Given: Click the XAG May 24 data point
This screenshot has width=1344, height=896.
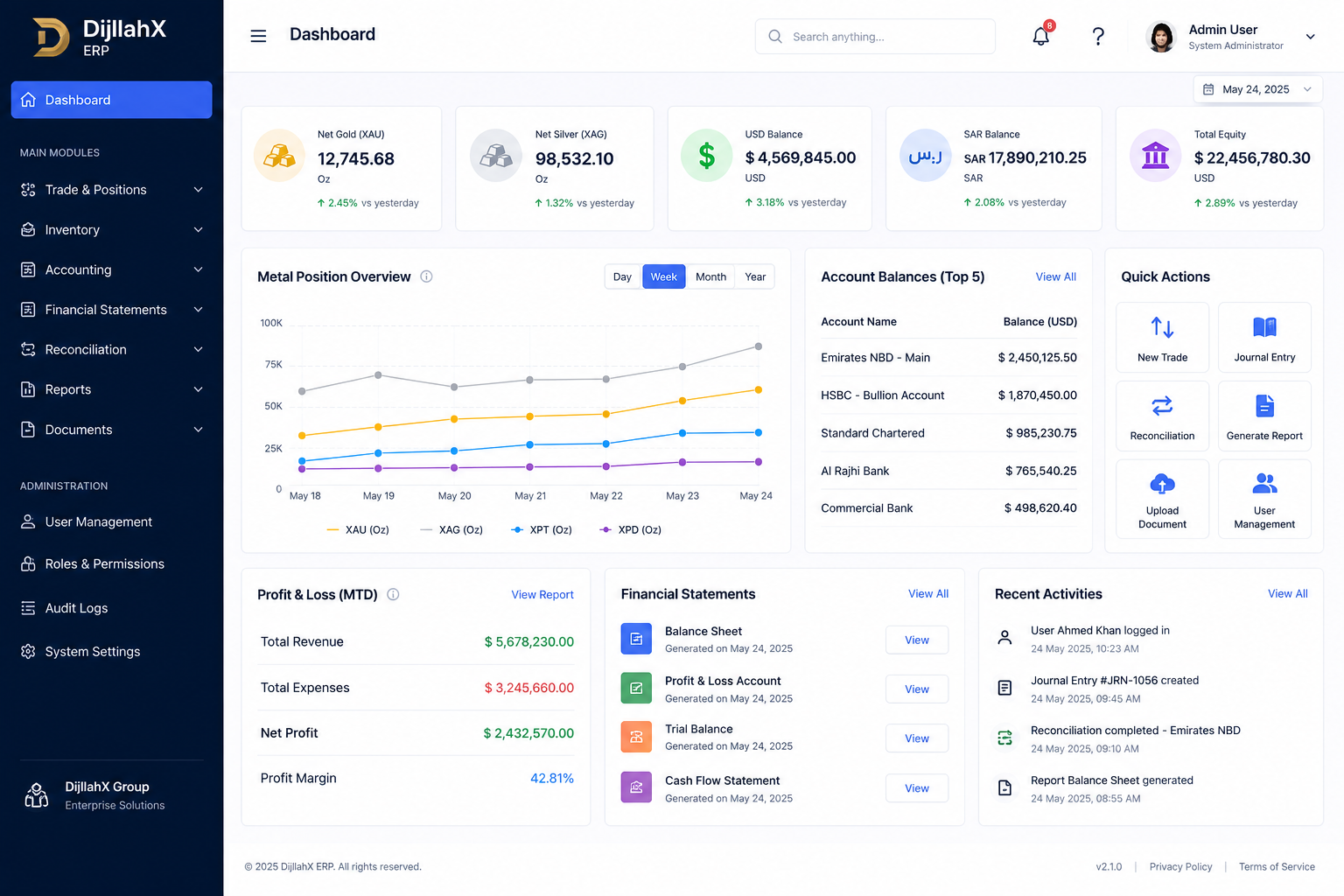Looking at the screenshot, I should pyautogui.click(x=759, y=346).
